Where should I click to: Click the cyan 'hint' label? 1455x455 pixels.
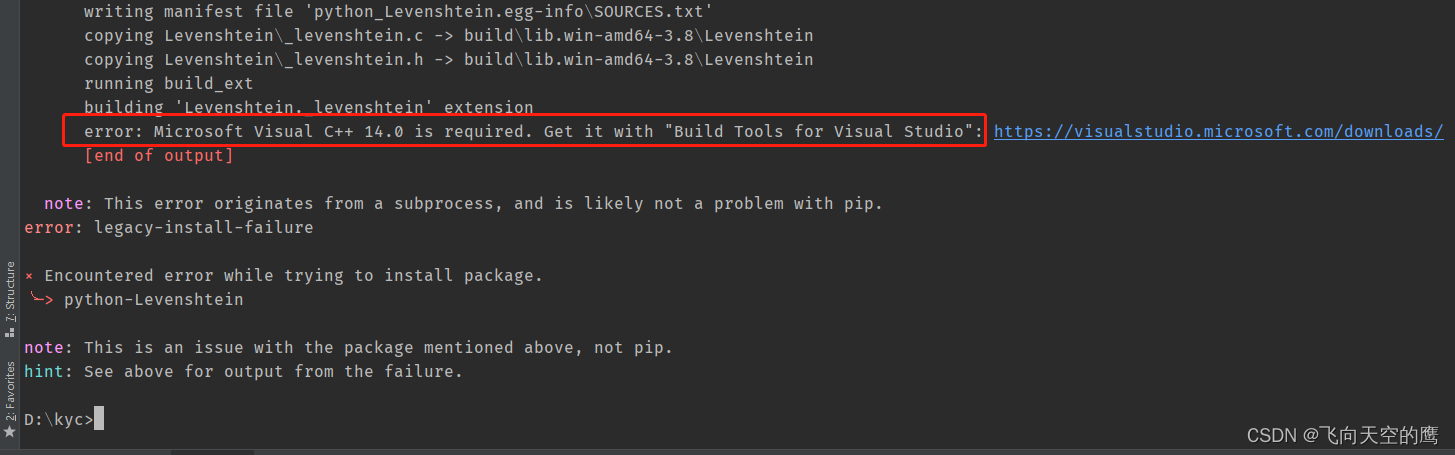43,371
